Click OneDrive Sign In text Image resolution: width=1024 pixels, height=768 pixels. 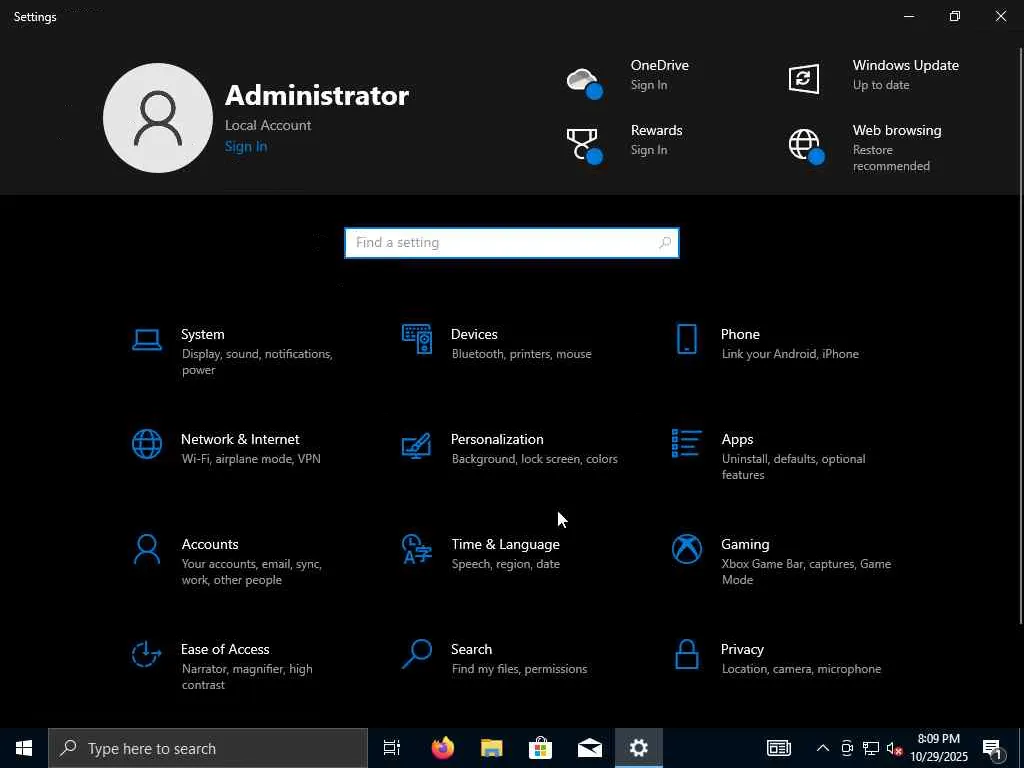point(648,85)
